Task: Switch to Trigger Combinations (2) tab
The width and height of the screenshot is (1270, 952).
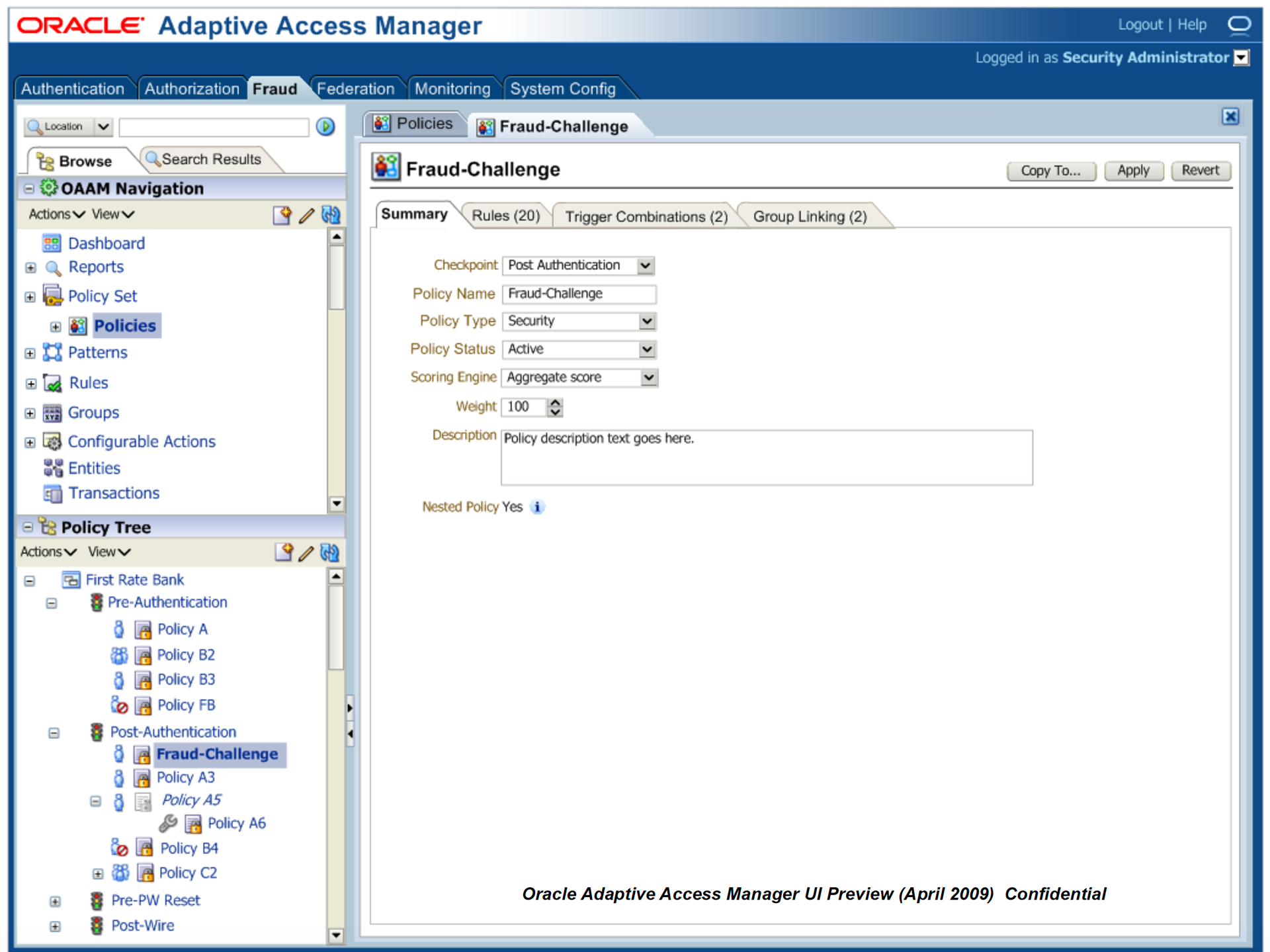Action: (x=646, y=217)
